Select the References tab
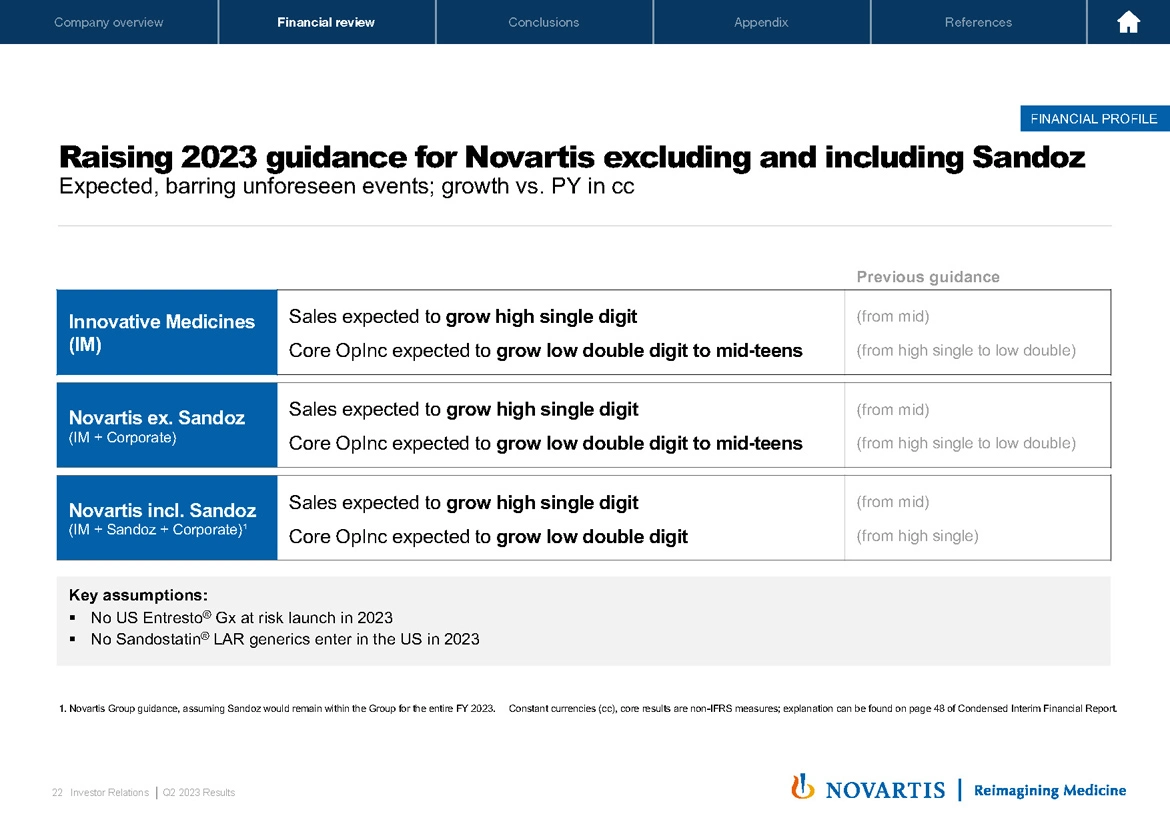1170x828 pixels. 978,22
